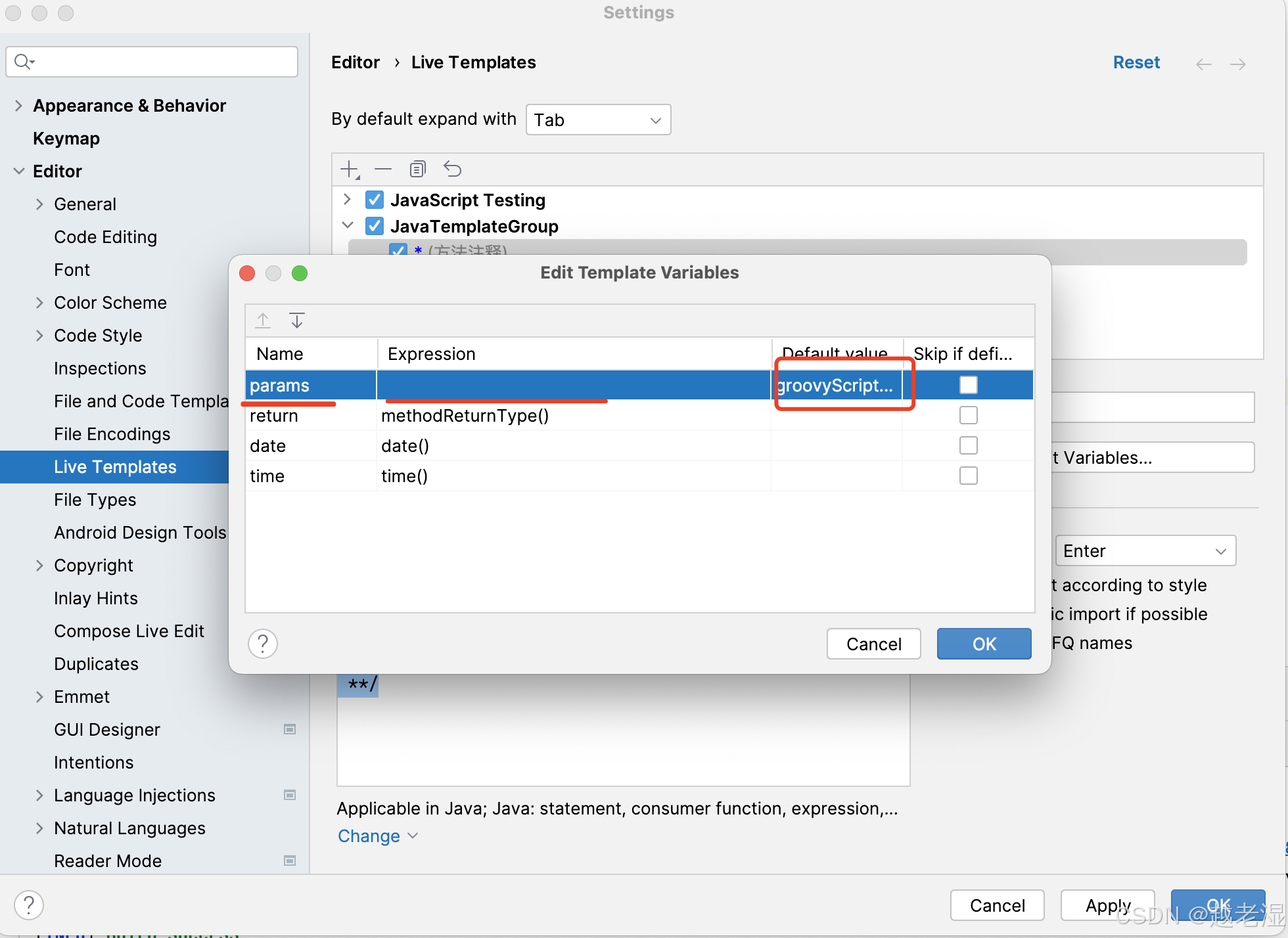Click the params default value cell
1288x938 pixels.
point(836,386)
